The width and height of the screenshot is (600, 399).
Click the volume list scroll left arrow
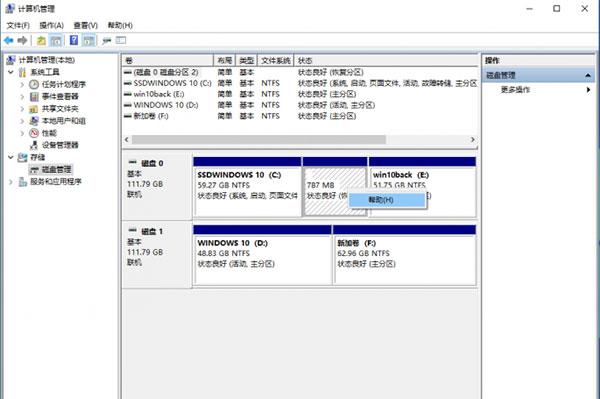point(127,140)
